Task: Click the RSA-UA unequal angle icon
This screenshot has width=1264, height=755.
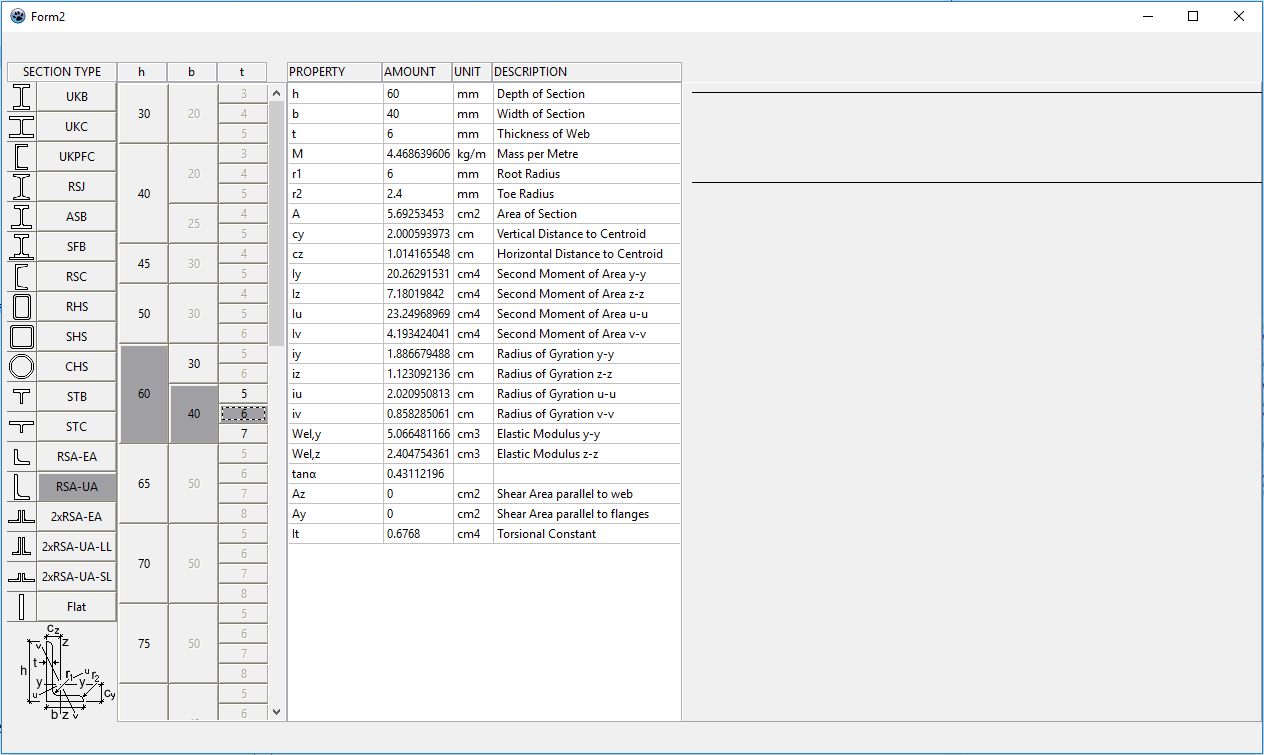Action: click(x=22, y=487)
